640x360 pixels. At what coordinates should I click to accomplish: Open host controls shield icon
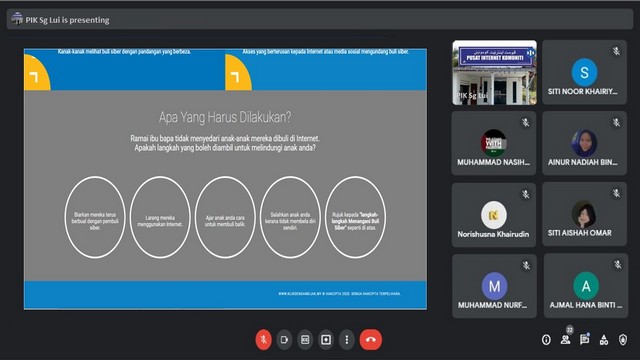click(x=623, y=340)
